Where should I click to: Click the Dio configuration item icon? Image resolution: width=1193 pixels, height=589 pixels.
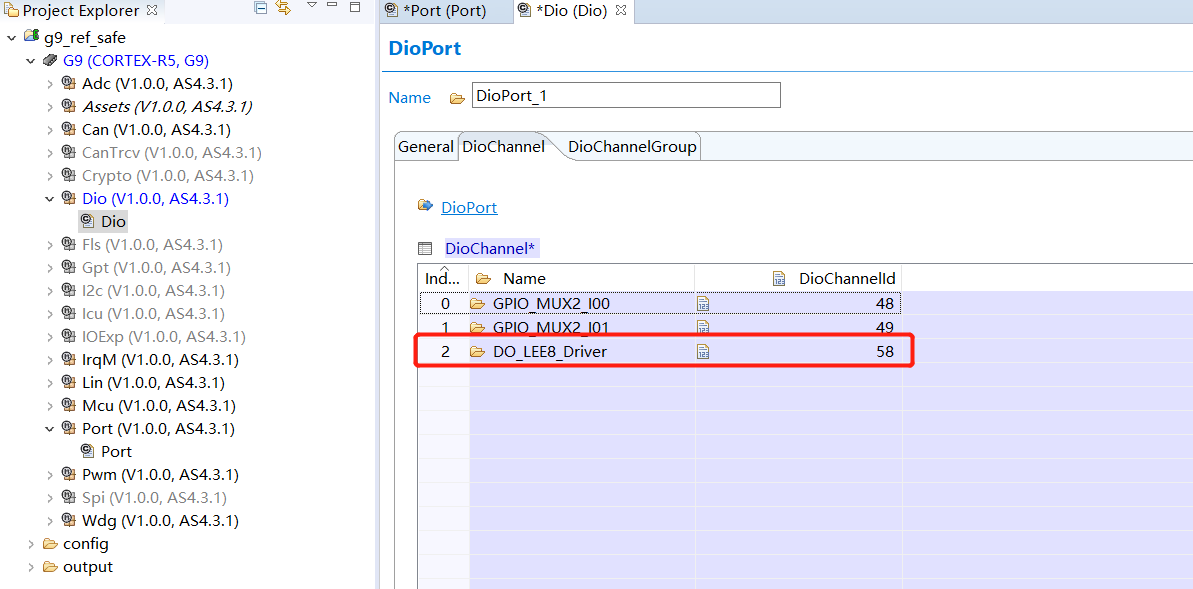coord(87,221)
